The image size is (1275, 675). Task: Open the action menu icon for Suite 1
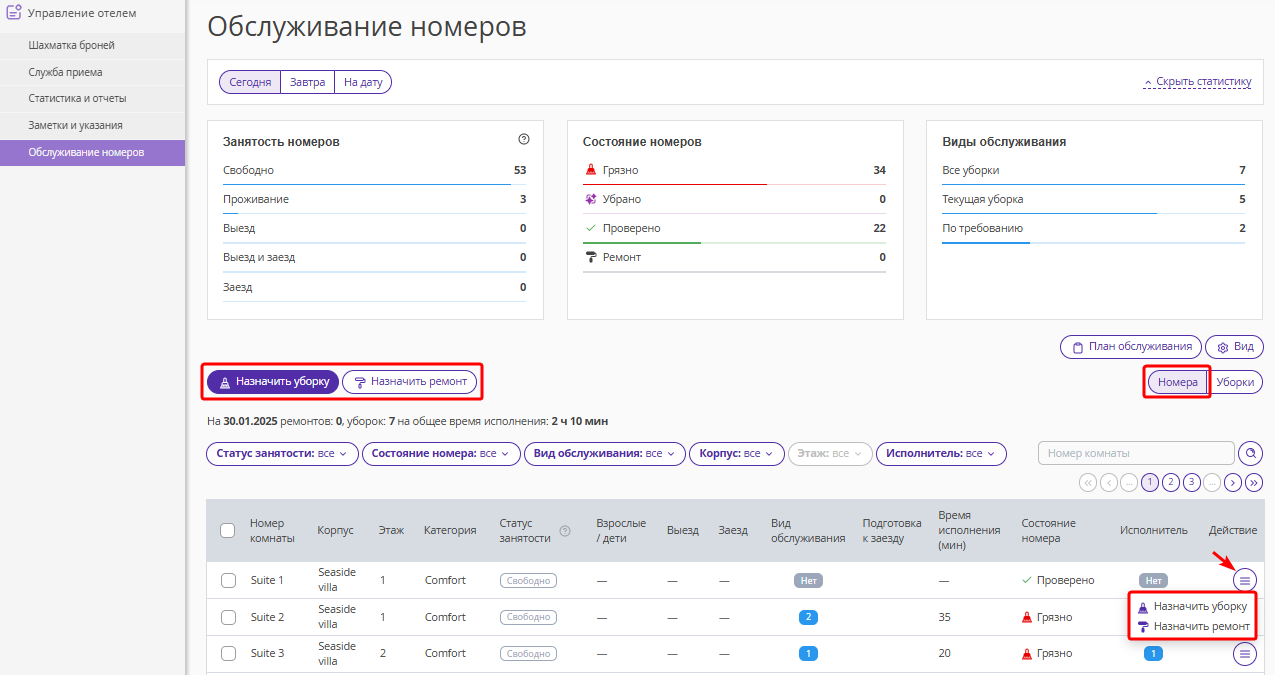(x=1245, y=579)
